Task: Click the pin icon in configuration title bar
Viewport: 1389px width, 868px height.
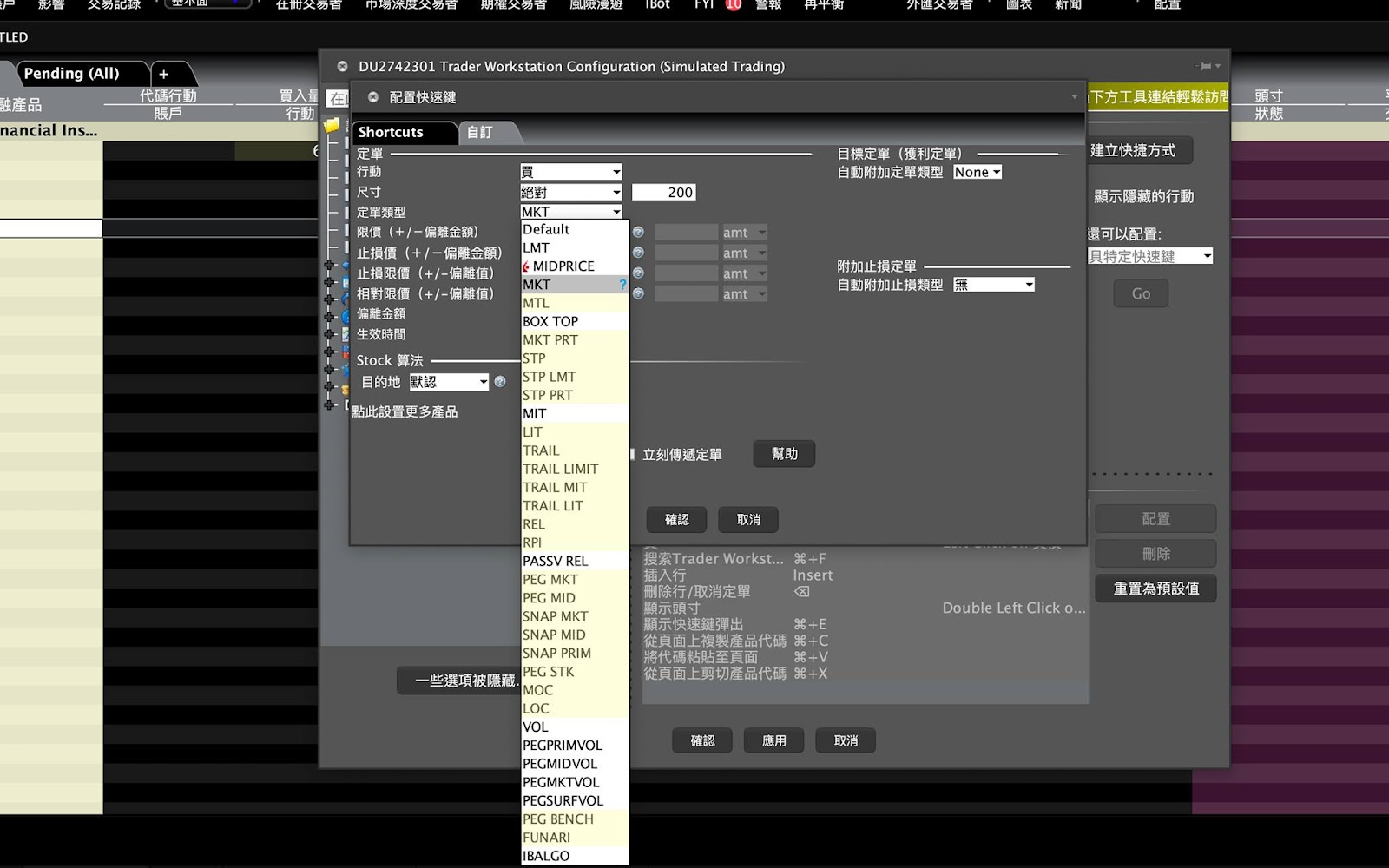Action: click(1206, 66)
